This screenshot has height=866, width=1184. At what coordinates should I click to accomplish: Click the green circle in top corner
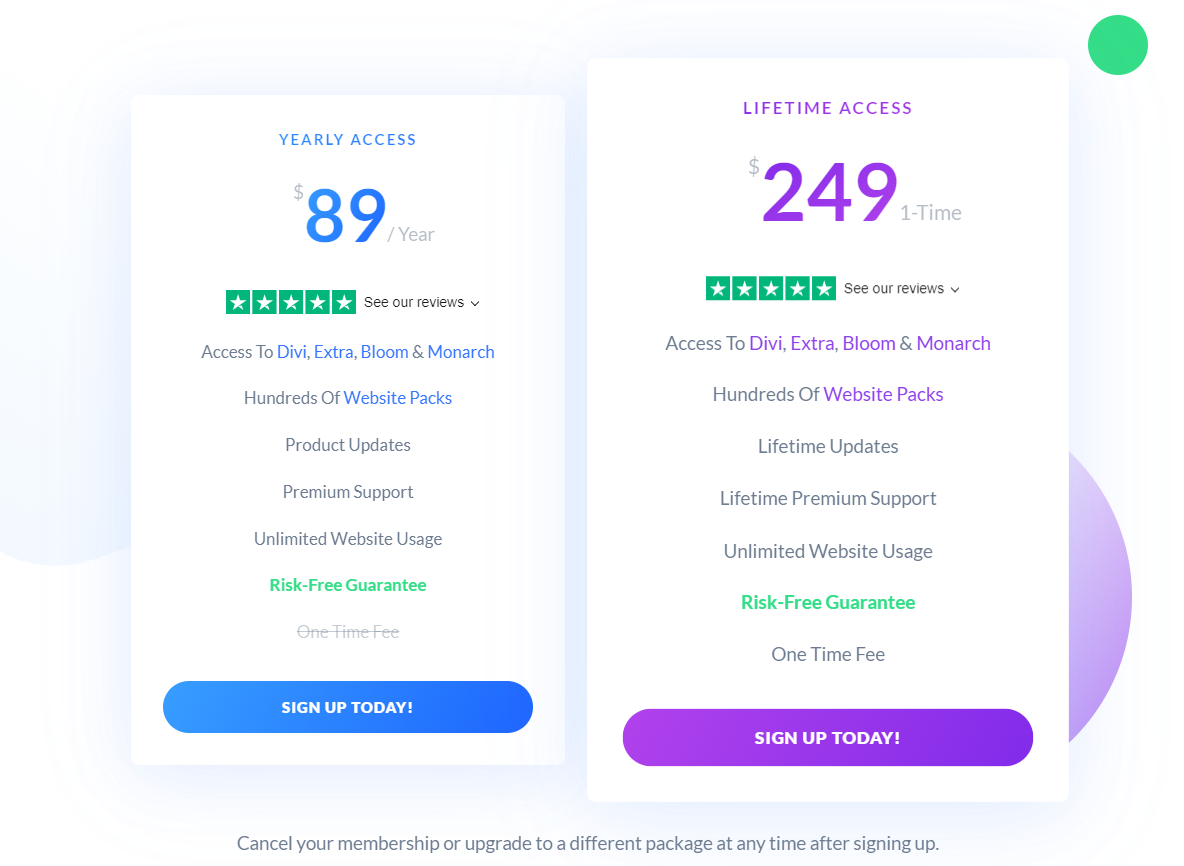point(1117,45)
